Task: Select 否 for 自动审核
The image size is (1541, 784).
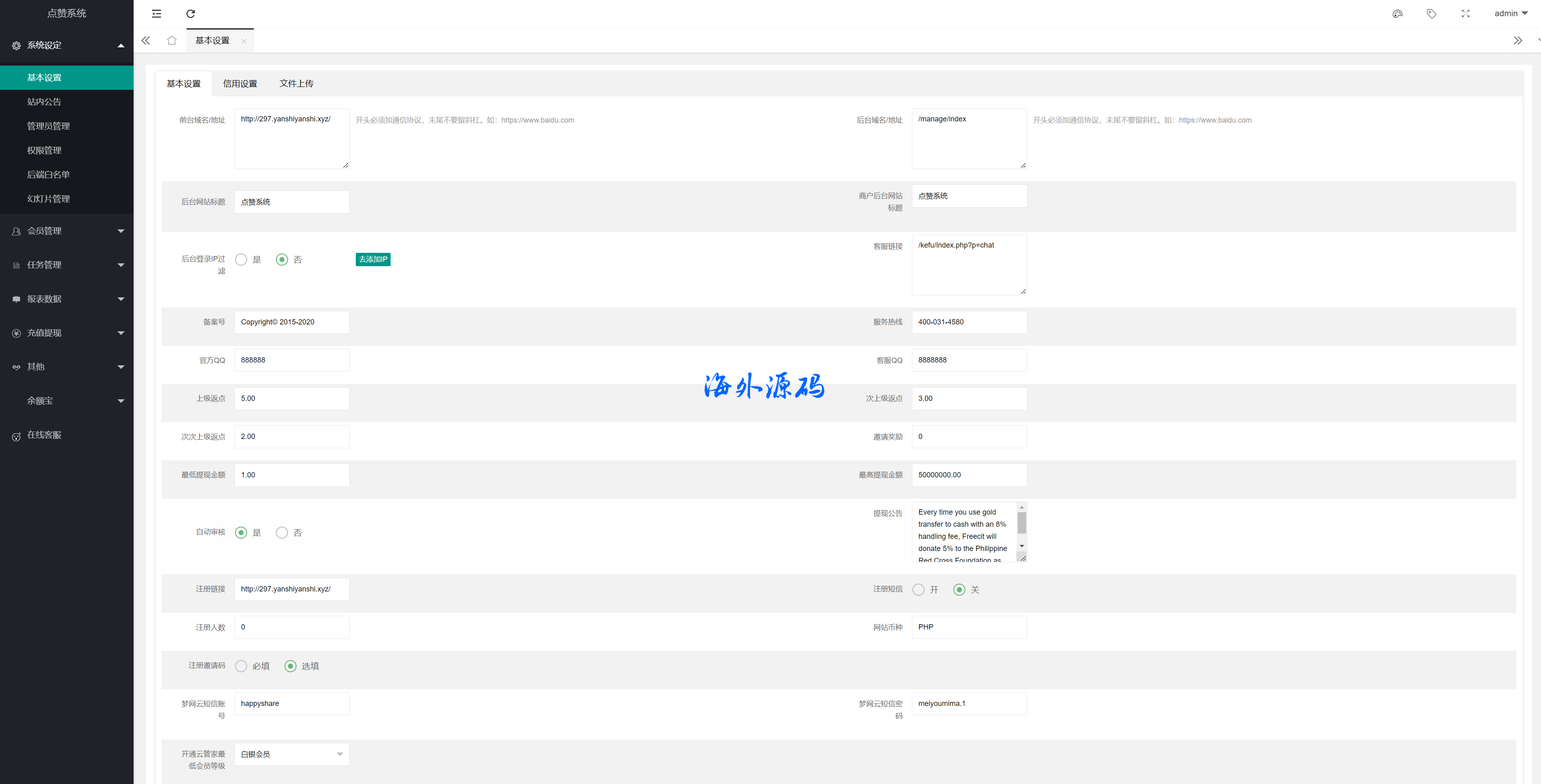Action: [282, 532]
